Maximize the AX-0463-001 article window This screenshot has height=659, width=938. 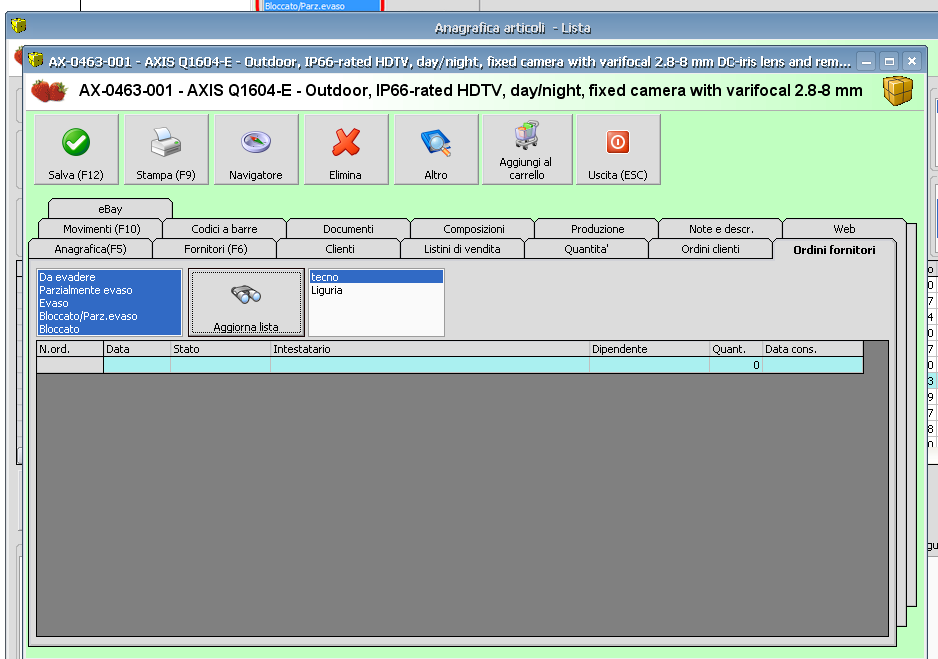pos(889,61)
